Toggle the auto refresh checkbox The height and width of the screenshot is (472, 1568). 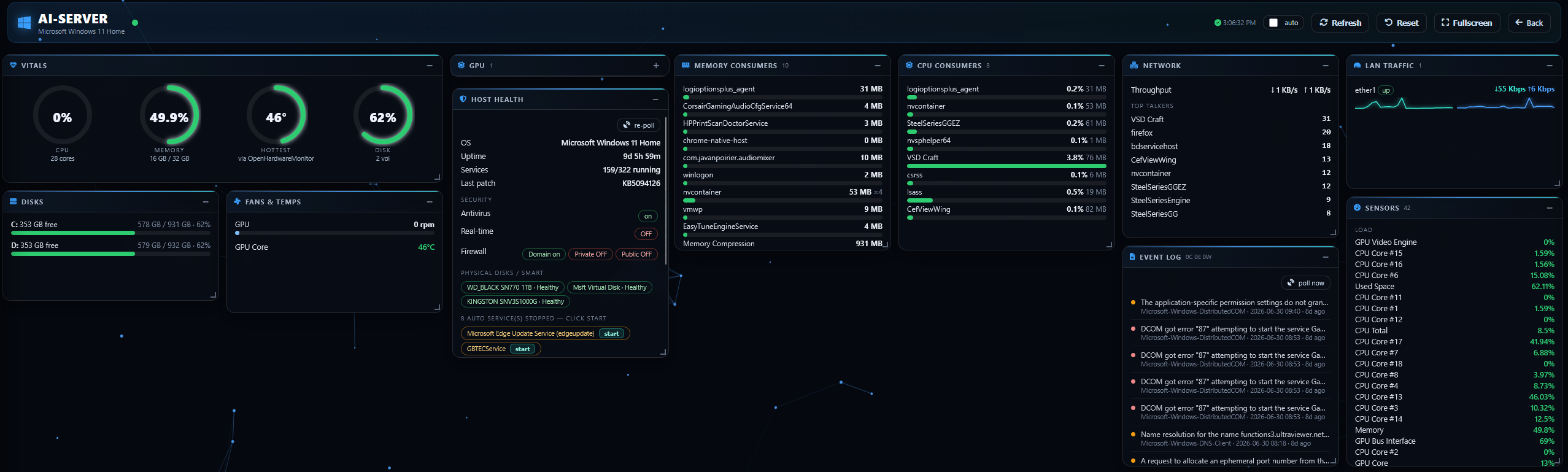point(1273,23)
